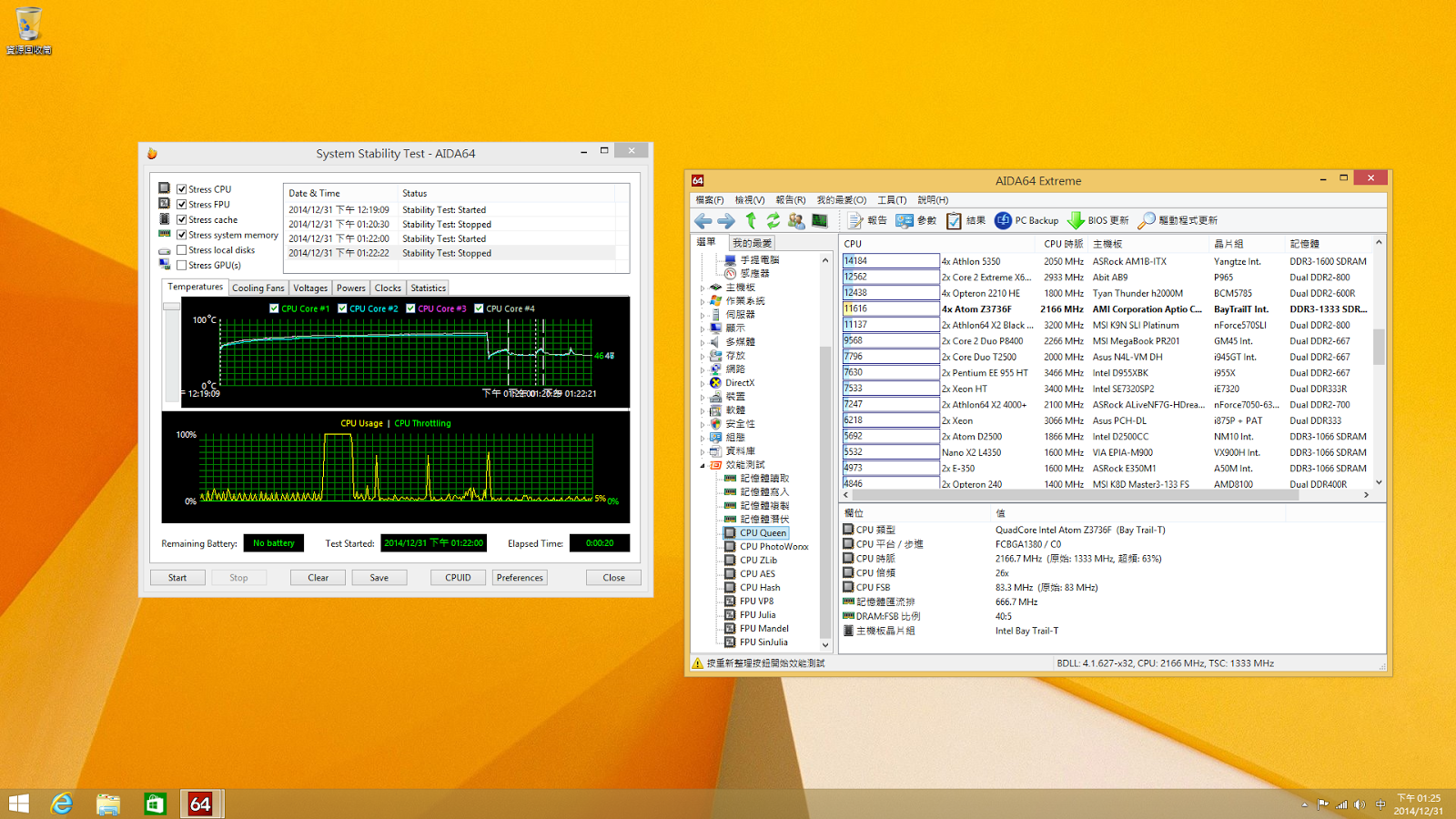Click Start button in Stability Test
The image size is (1456, 819).
point(177,578)
